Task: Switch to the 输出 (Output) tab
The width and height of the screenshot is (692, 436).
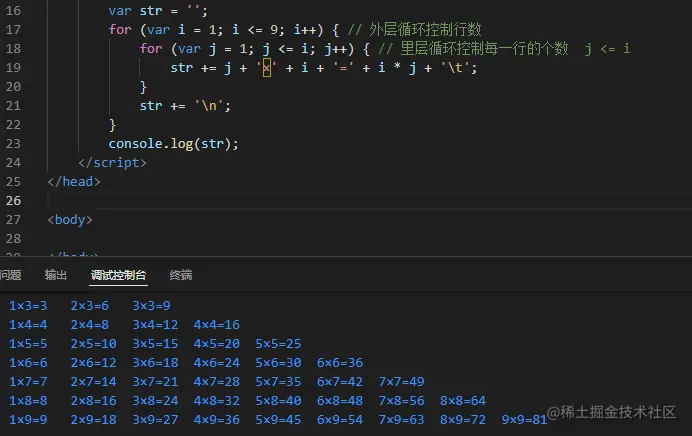Action: pos(56,275)
